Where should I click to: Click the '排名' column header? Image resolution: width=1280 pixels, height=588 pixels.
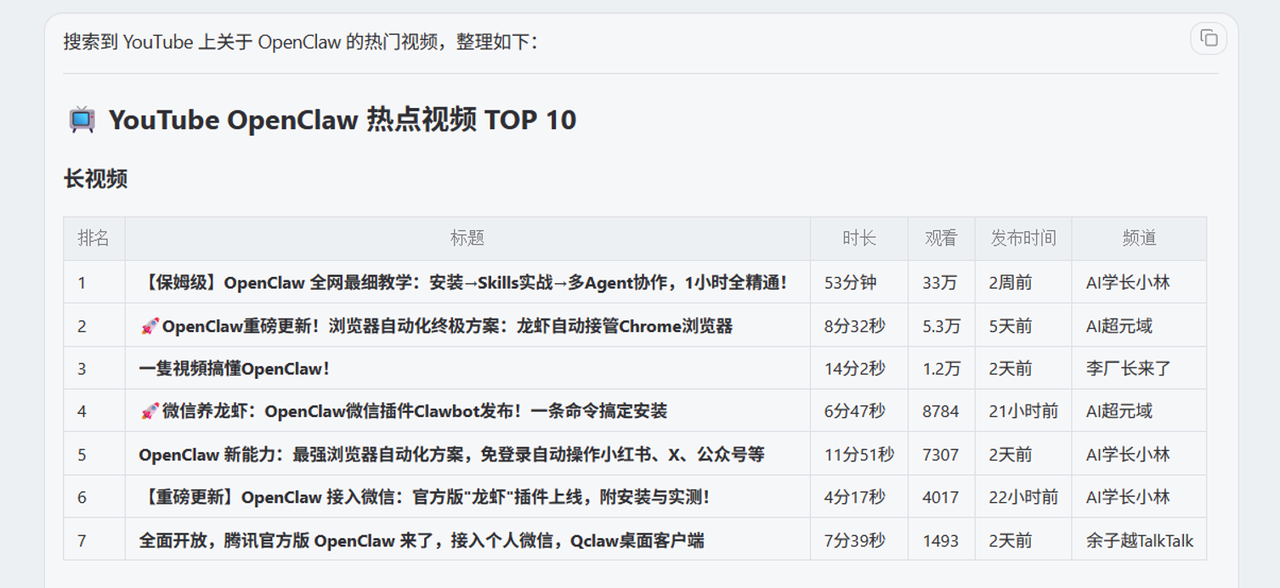[x=94, y=238]
